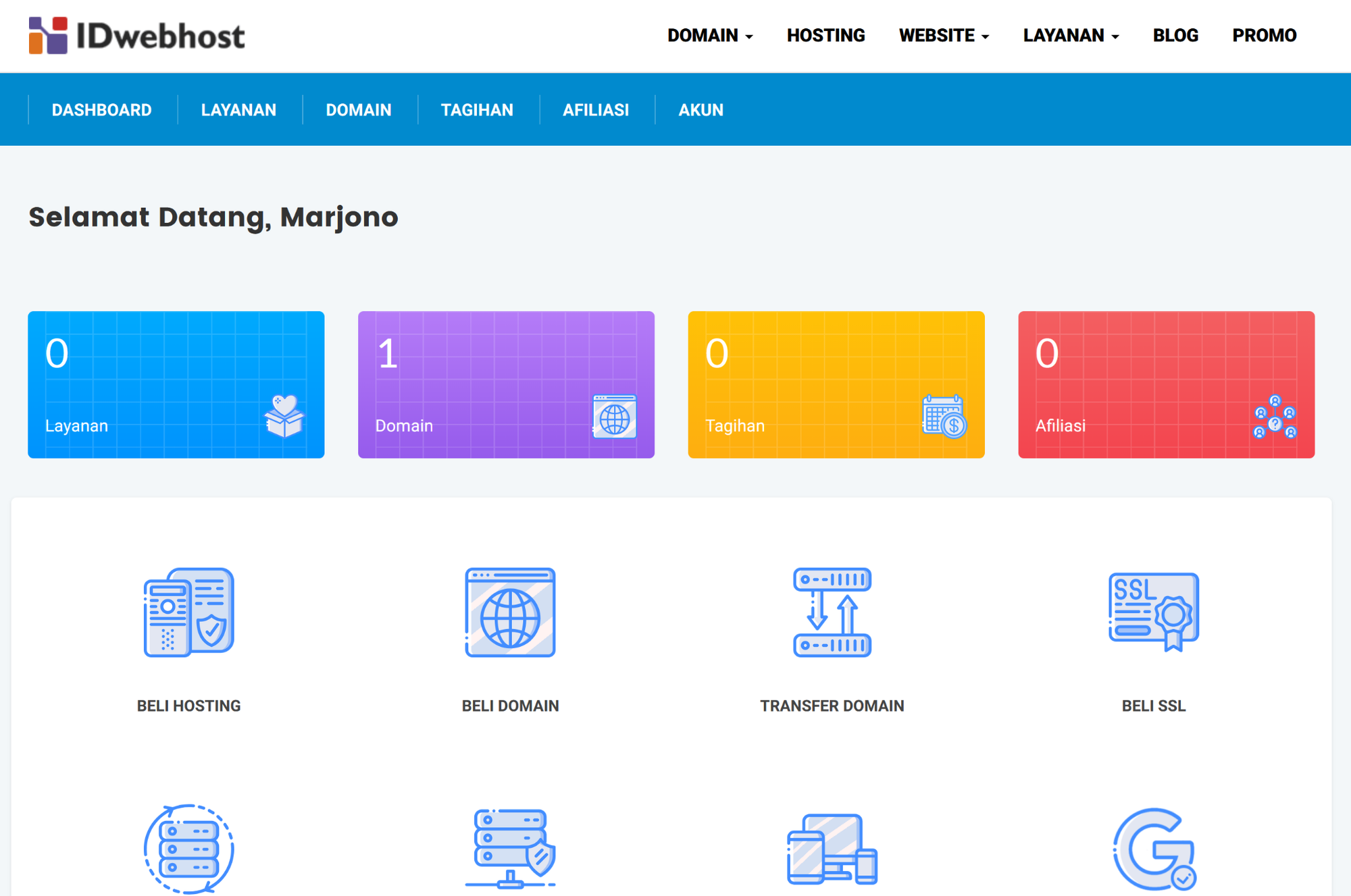
Task: Switch to the AKUN tab
Action: pyautogui.click(x=700, y=110)
